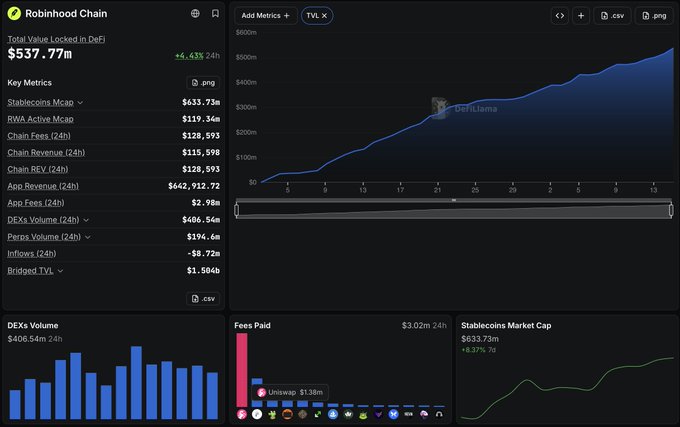
Task: Click the Stablecoins Market Cap card title
Action: click(x=506, y=326)
